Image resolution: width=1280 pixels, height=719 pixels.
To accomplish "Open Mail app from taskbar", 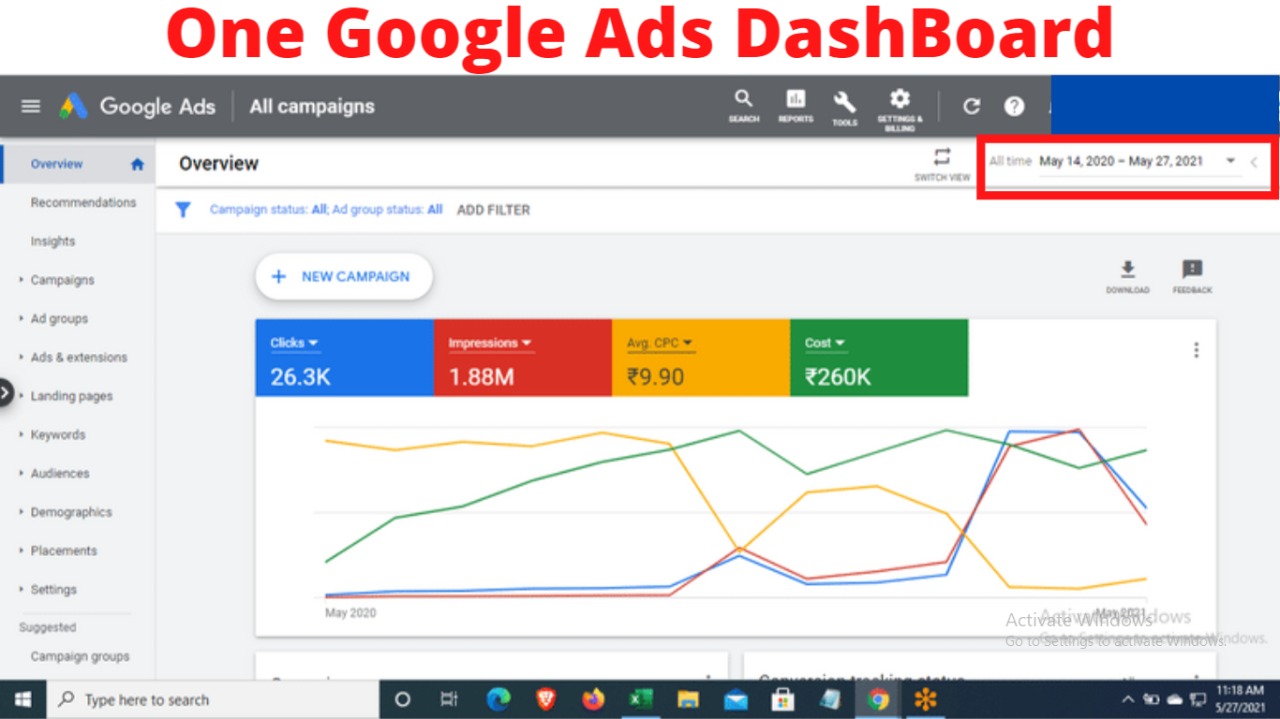I will coord(736,700).
